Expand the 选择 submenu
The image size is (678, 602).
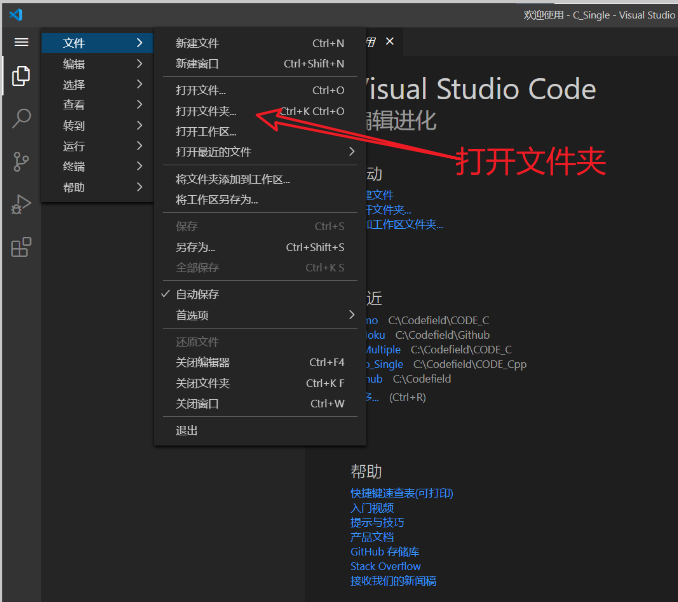[x=97, y=84]
